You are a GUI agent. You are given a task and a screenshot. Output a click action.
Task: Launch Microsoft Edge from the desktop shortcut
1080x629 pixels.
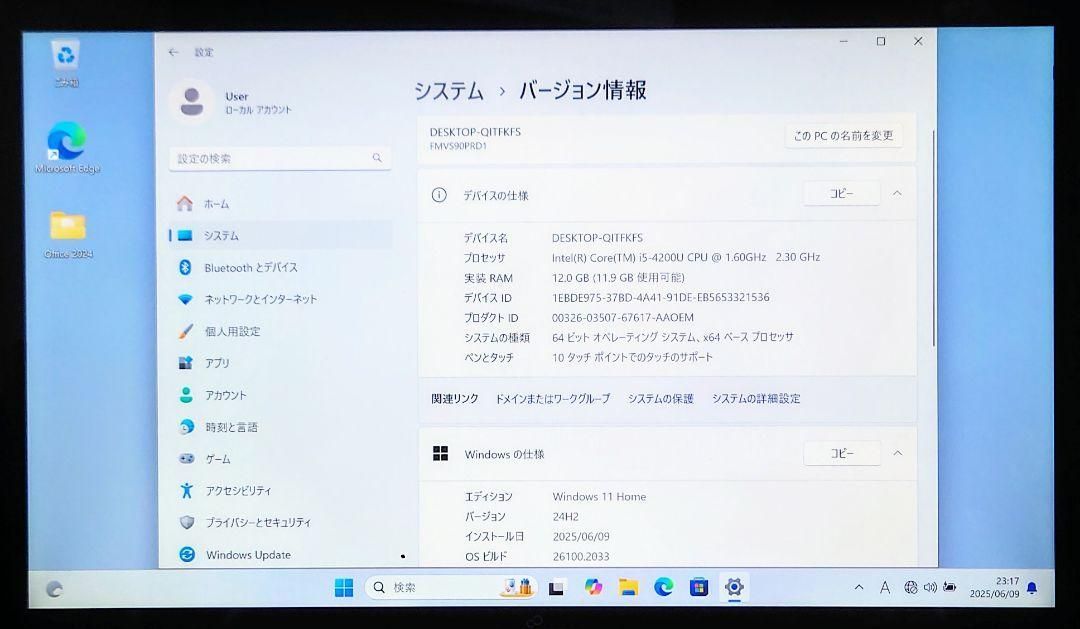(68, 147)
